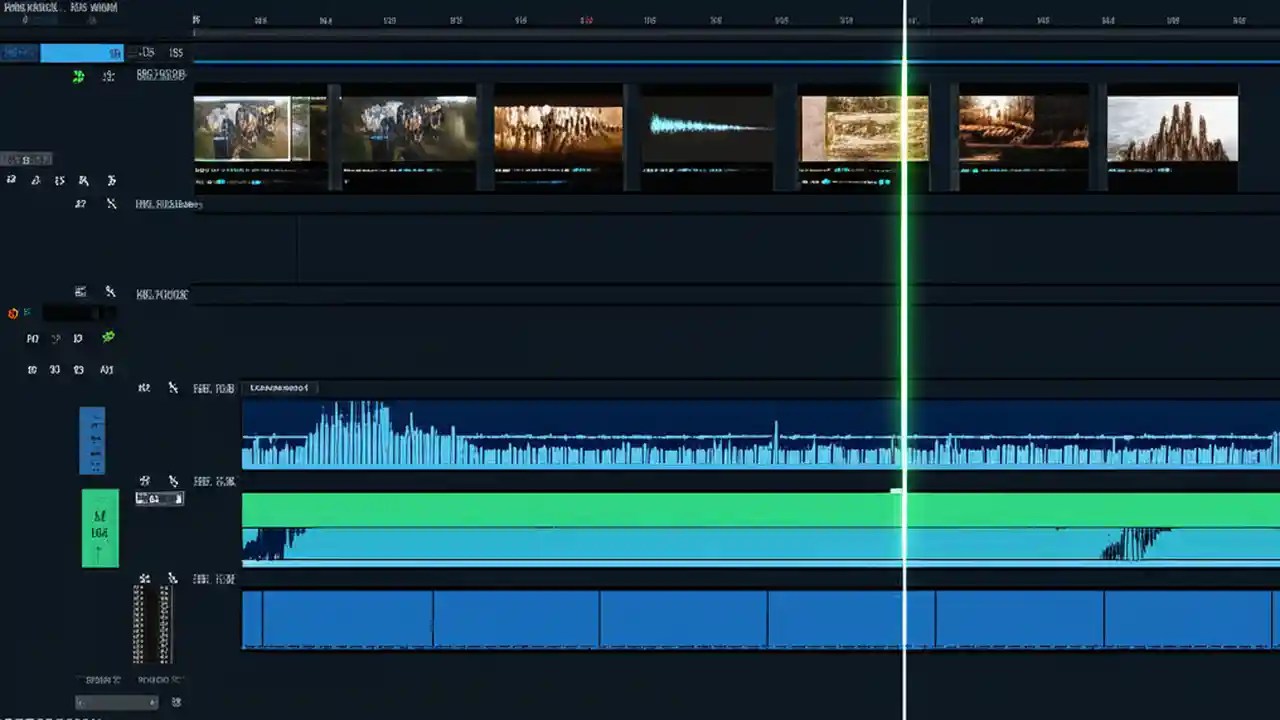This screenshot has height=720, width=1280.
Task: Open the timecode display dropdown near the top
Action: [147, 52]
